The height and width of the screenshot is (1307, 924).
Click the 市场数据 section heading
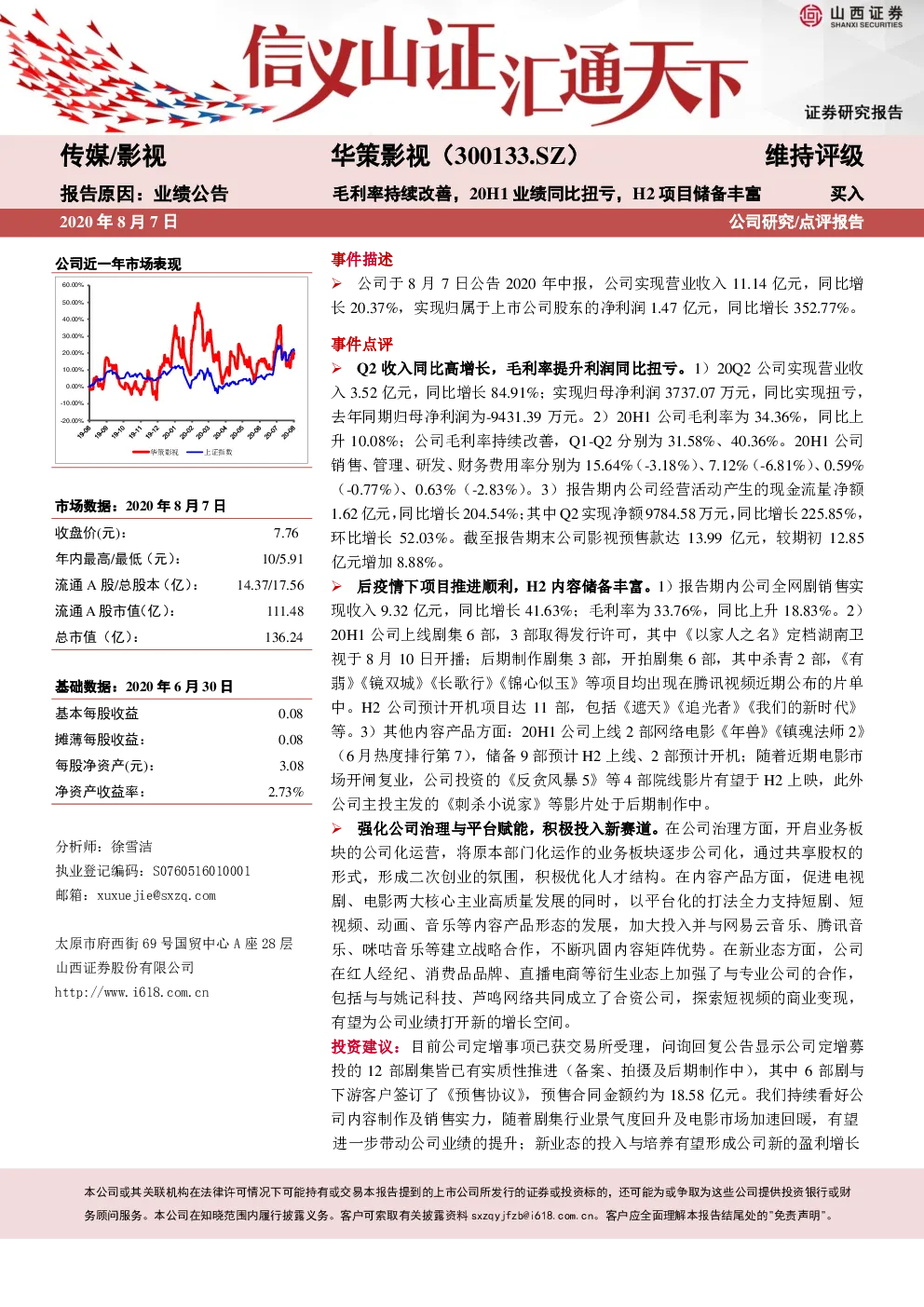point(140,506)
